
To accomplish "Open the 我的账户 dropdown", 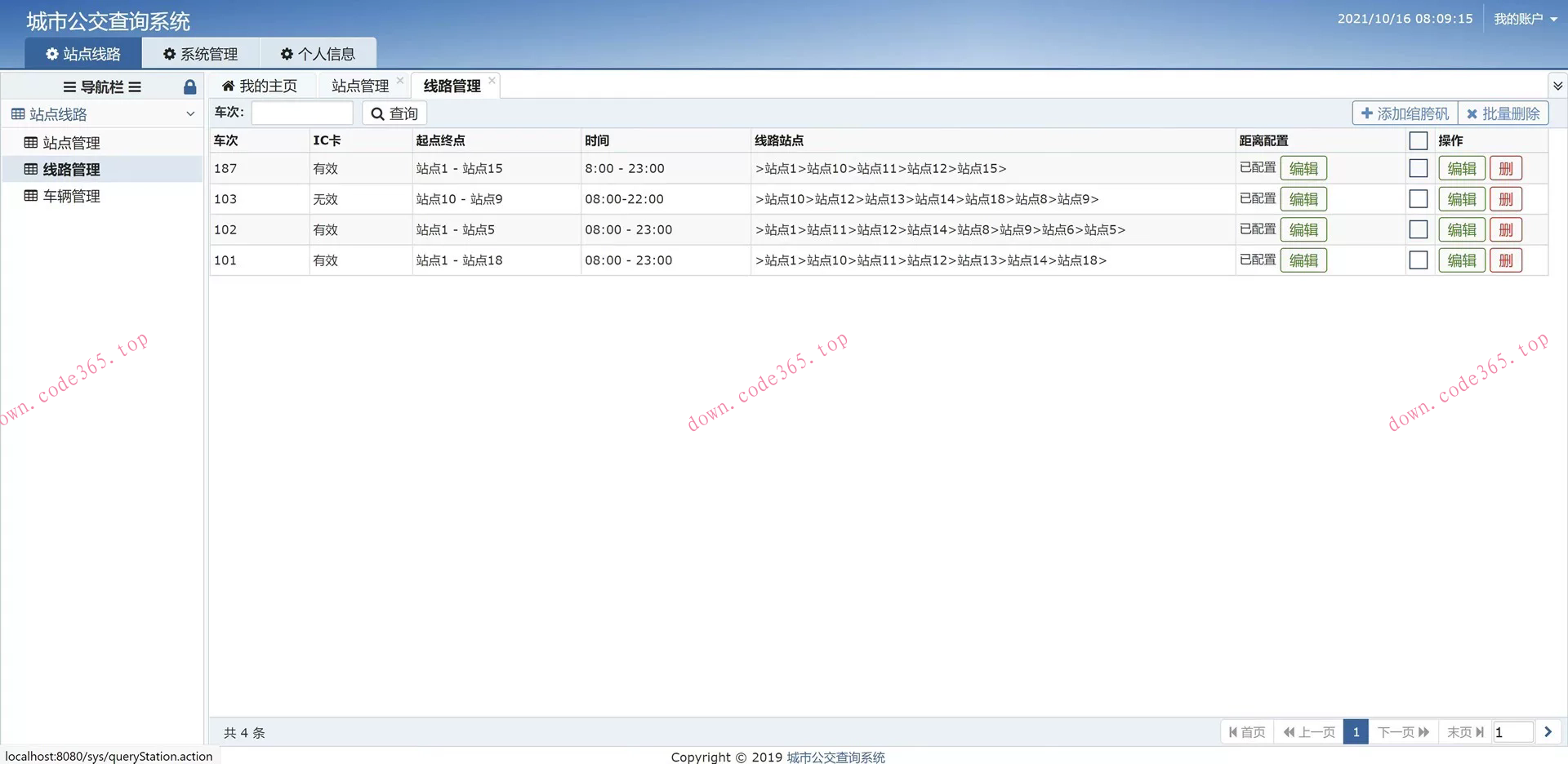I will tap(1526, 19).
